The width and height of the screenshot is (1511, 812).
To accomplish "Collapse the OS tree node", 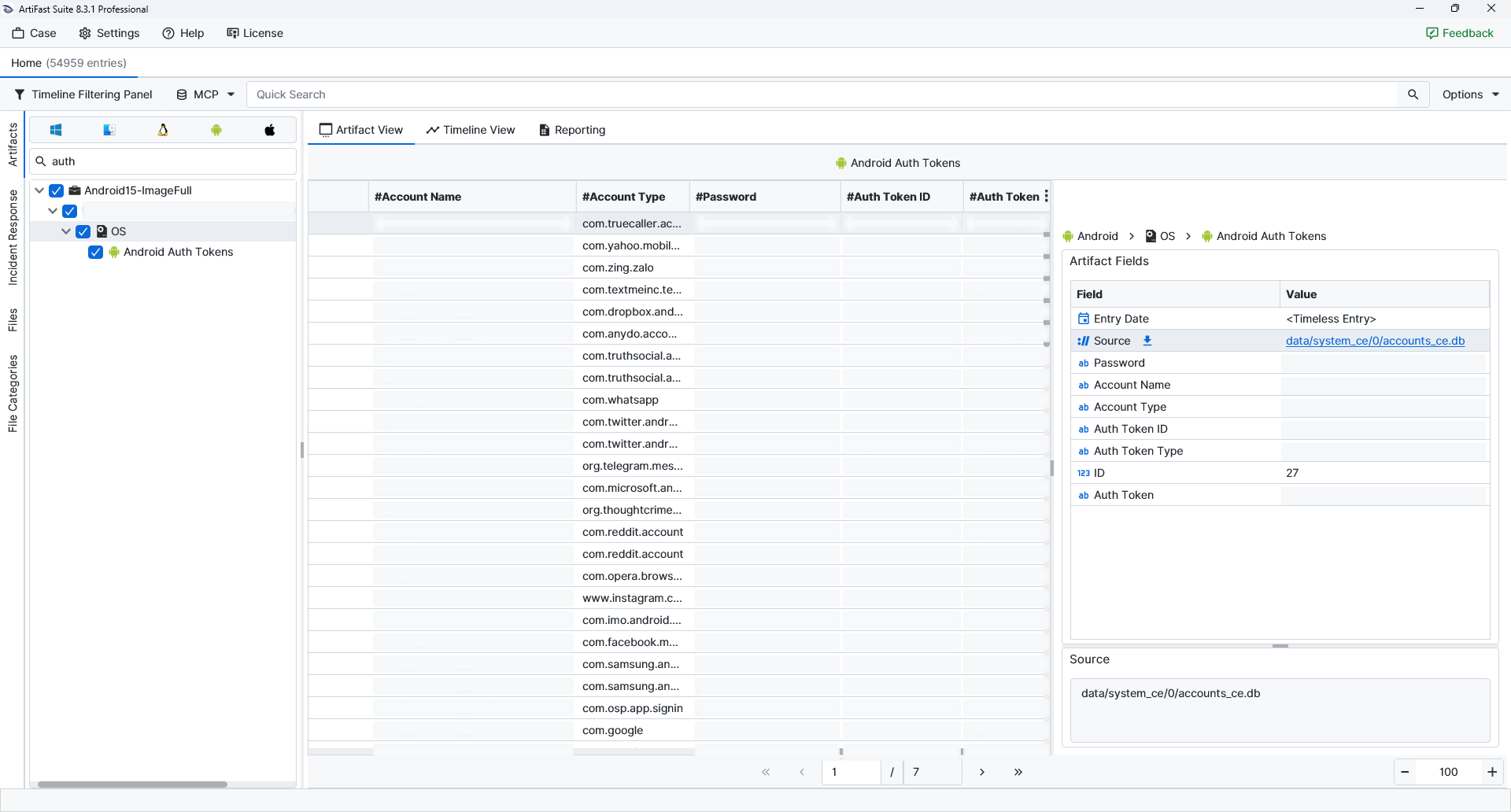I will pyautogui.click(x=66, y=231).
